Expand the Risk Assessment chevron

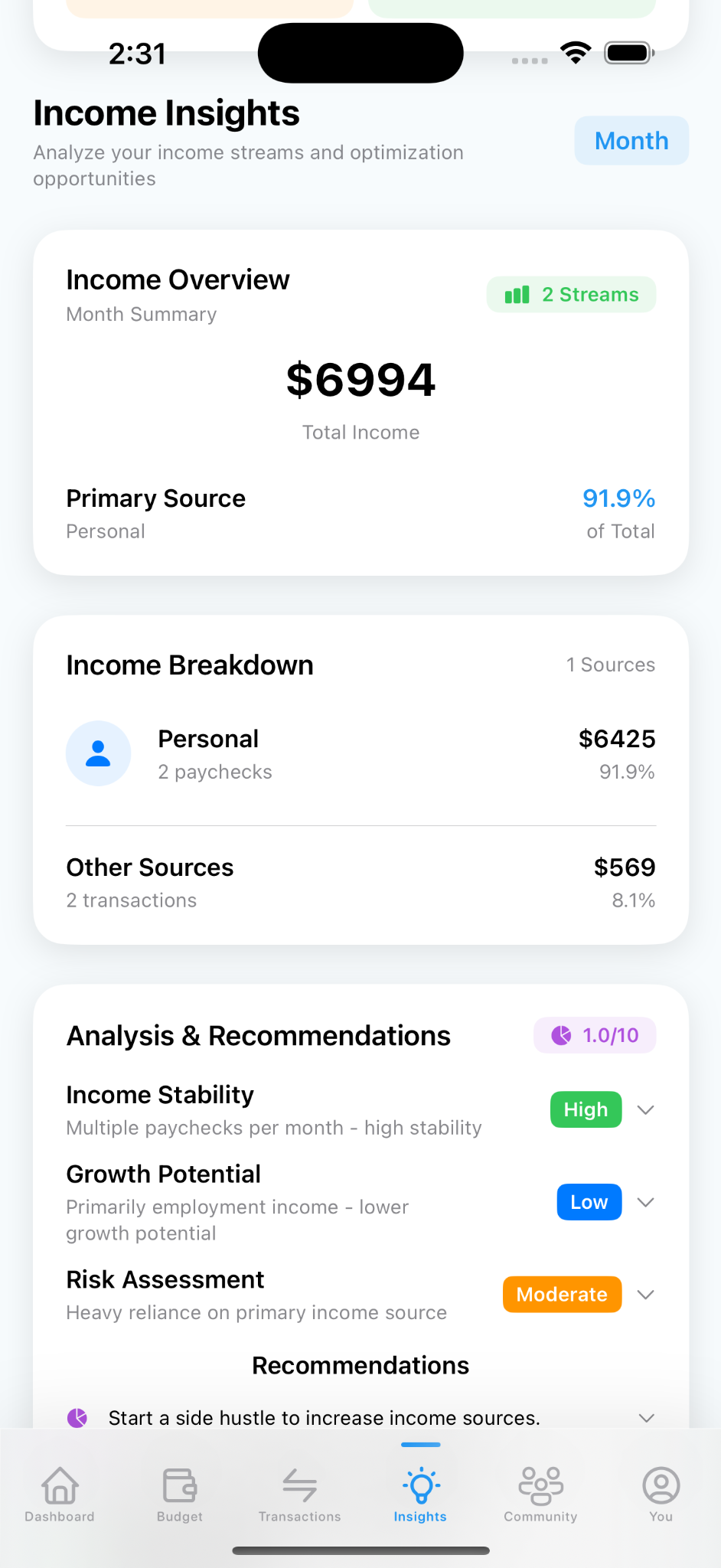point(645,1295)
